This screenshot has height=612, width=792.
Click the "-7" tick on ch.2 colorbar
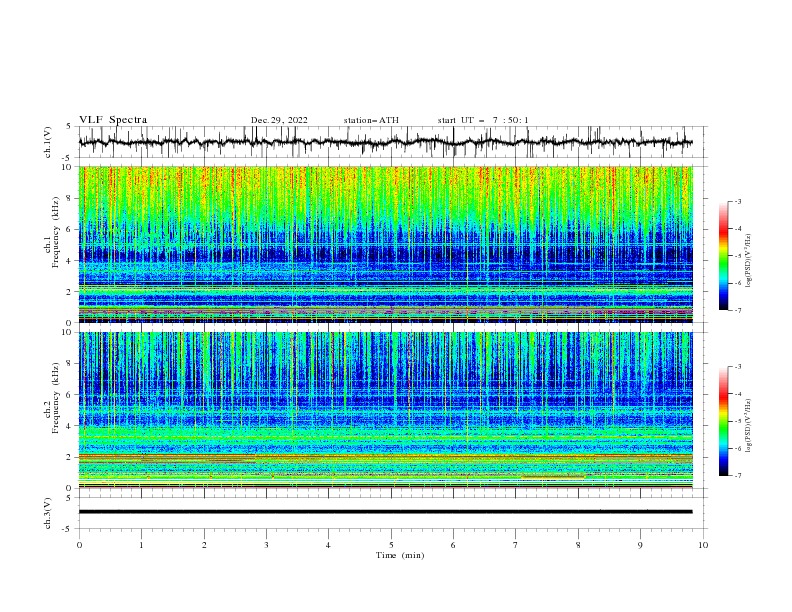(x=738, y=476)
